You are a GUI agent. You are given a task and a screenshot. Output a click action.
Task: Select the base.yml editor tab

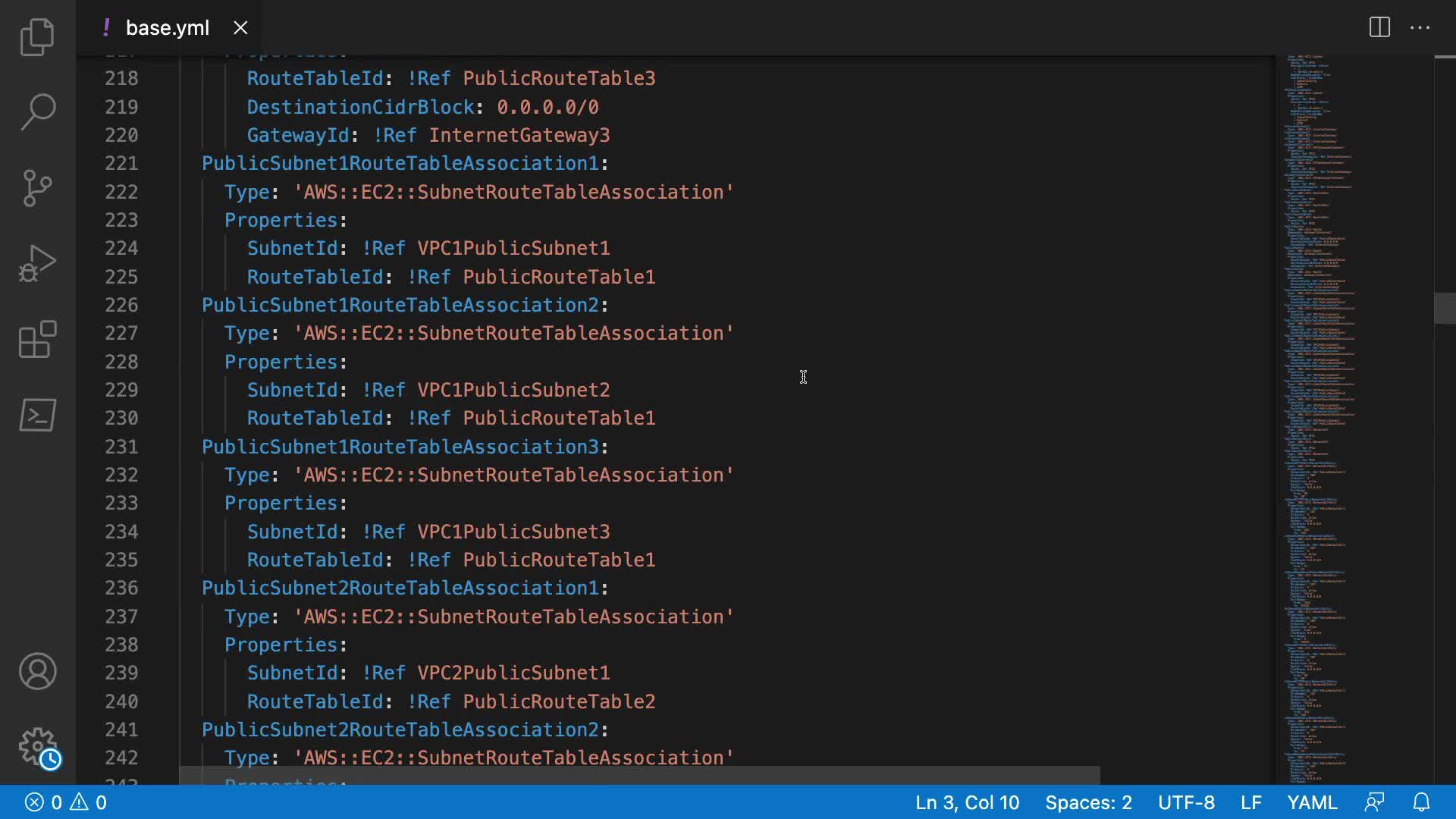point(167,28)
